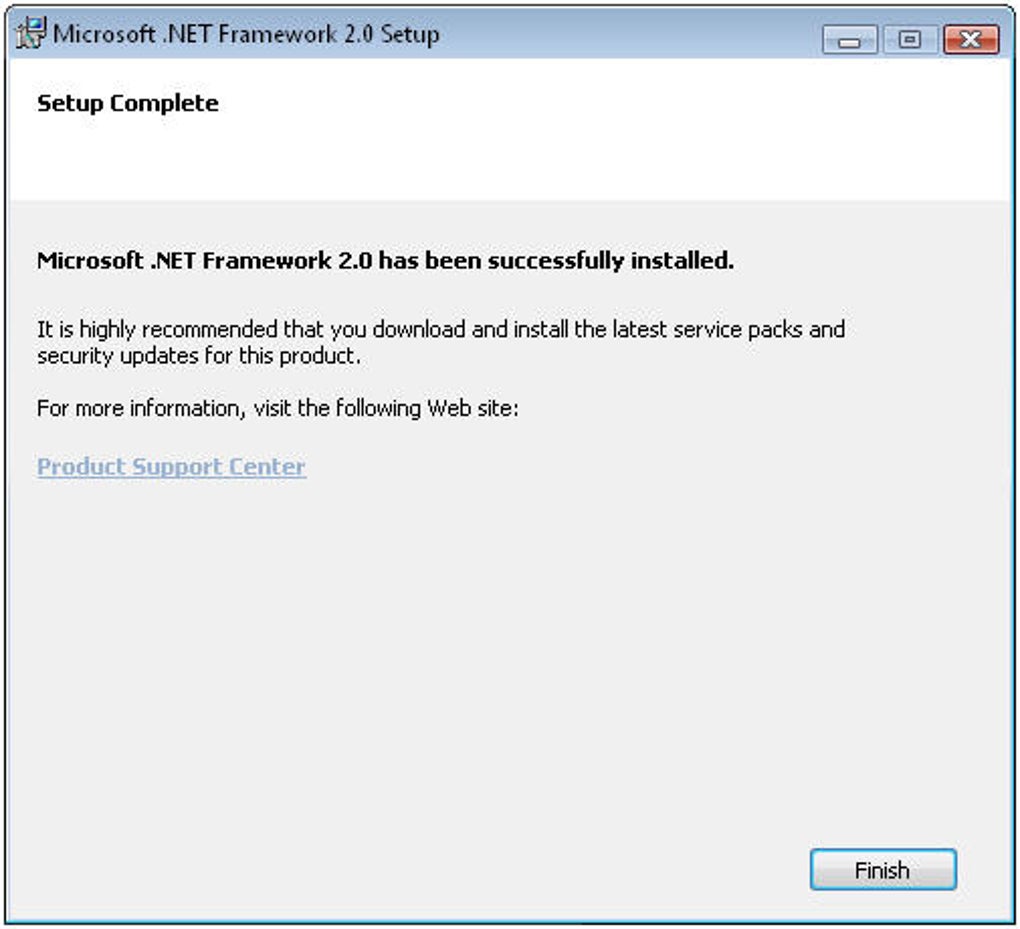Click the window title text in title bar
Image resolution: width=1020 pixels, height=929 pixels.
coord(246,34)
